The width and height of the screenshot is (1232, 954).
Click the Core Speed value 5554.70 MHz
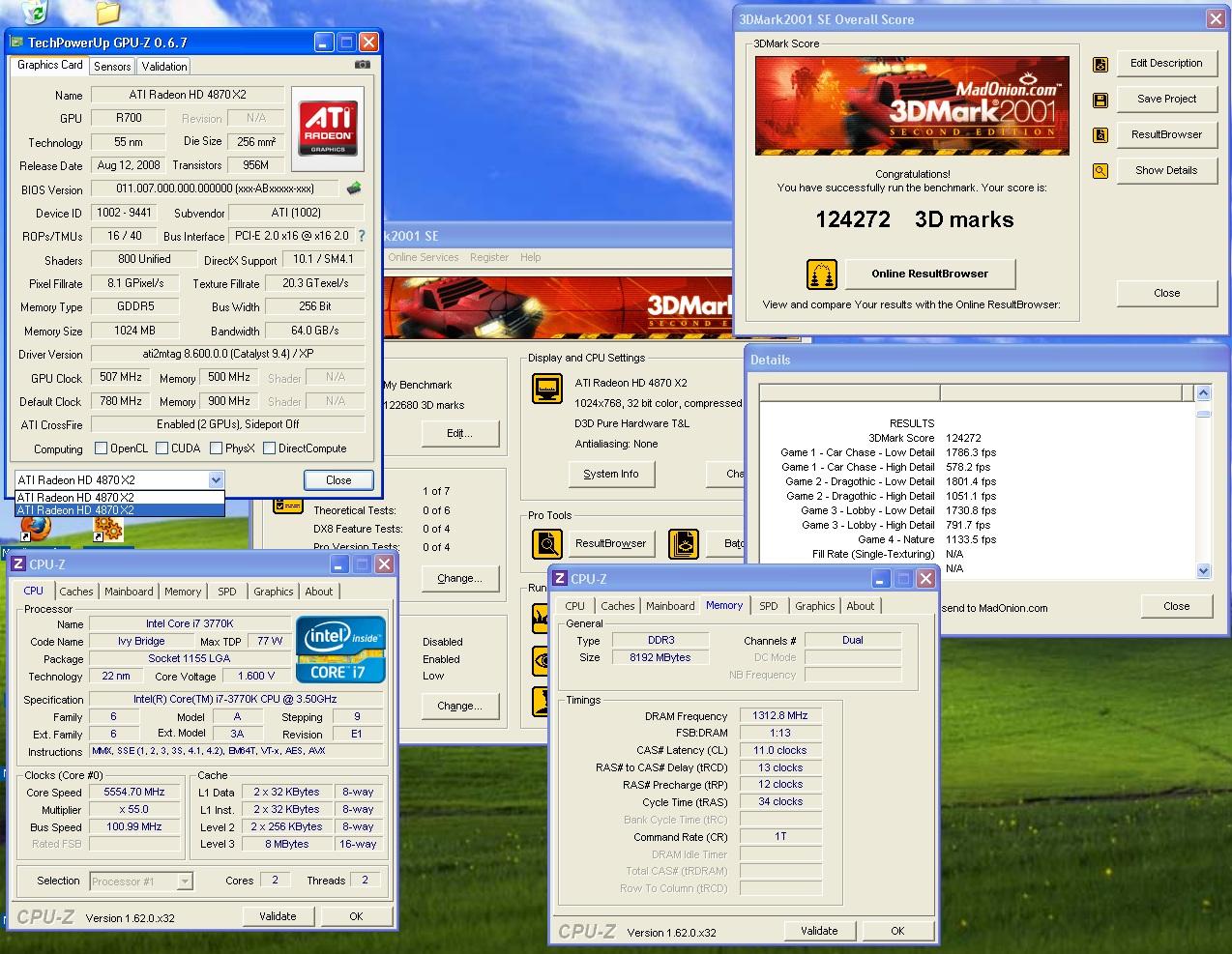[134, 792]
